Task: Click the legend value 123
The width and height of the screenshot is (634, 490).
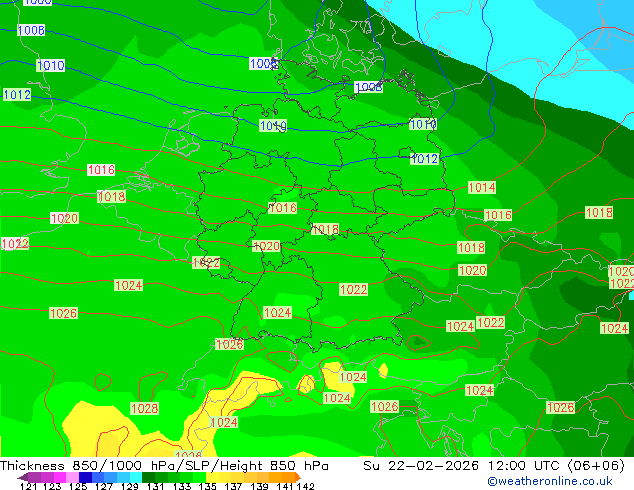Action: pyautogui.click(x=52, y=486)
